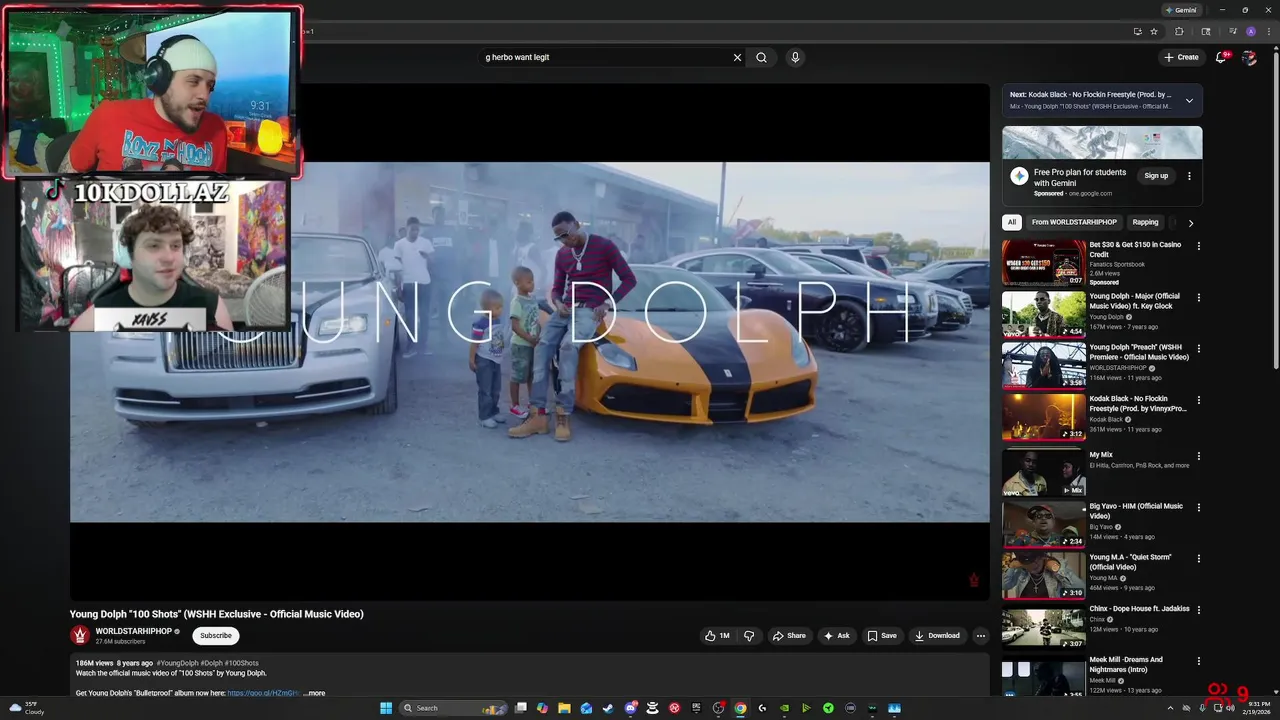Open Discord from the taskbar
The image size is (1280, 720).
tap(630, 708)
